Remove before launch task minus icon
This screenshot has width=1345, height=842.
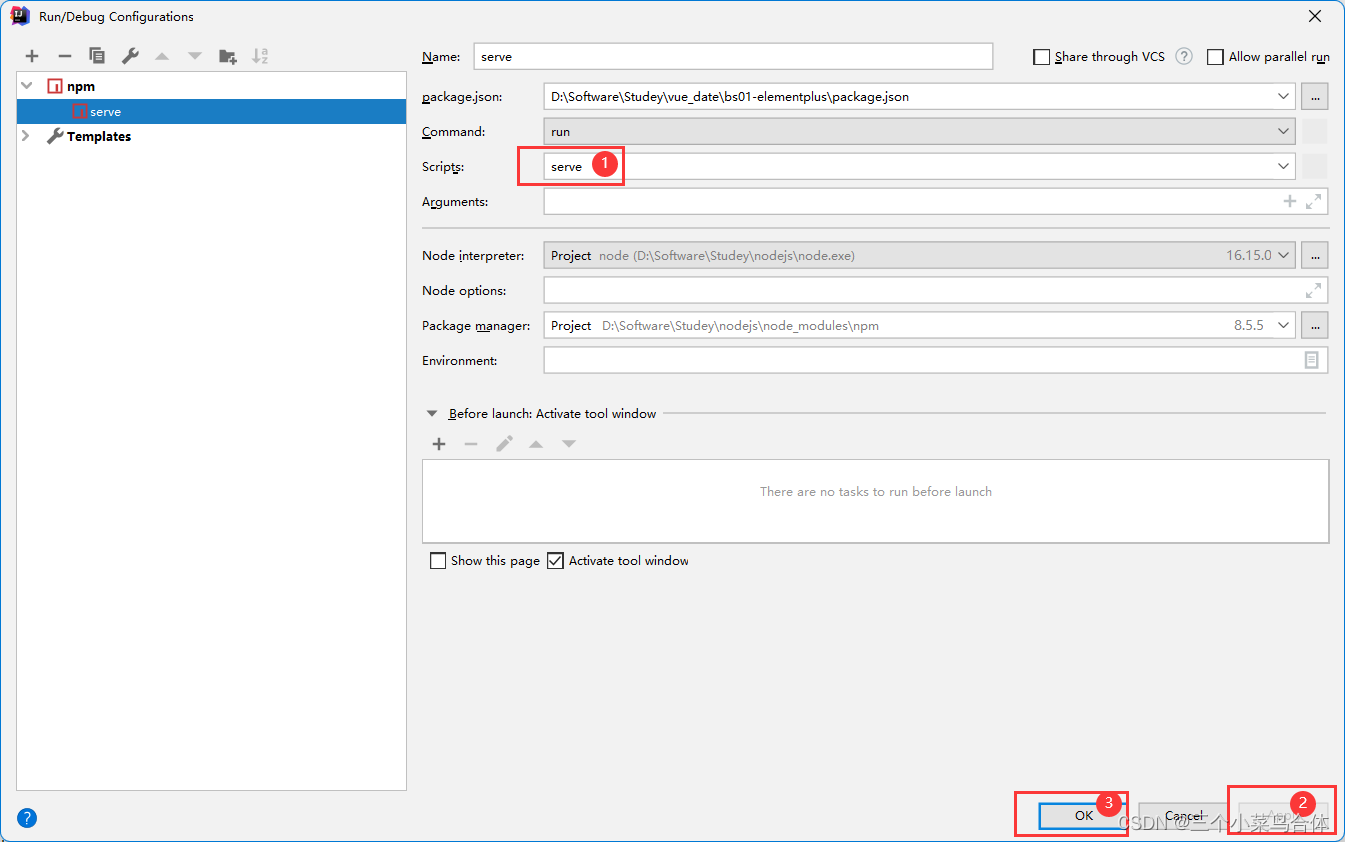(x=471, y=444)
